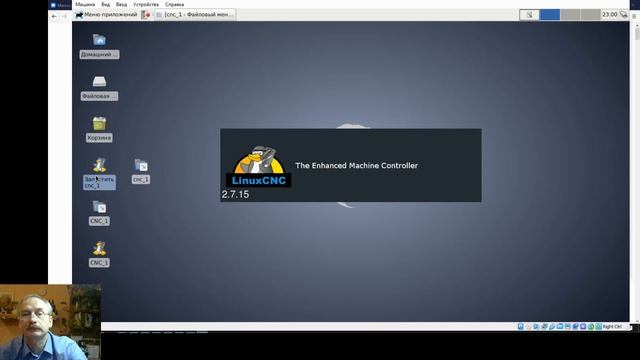The image size is (640, 360).
Task: Select the CNC_1 penguin launcher at bottom
Action: pyautogui.click(x=99, y=254)
